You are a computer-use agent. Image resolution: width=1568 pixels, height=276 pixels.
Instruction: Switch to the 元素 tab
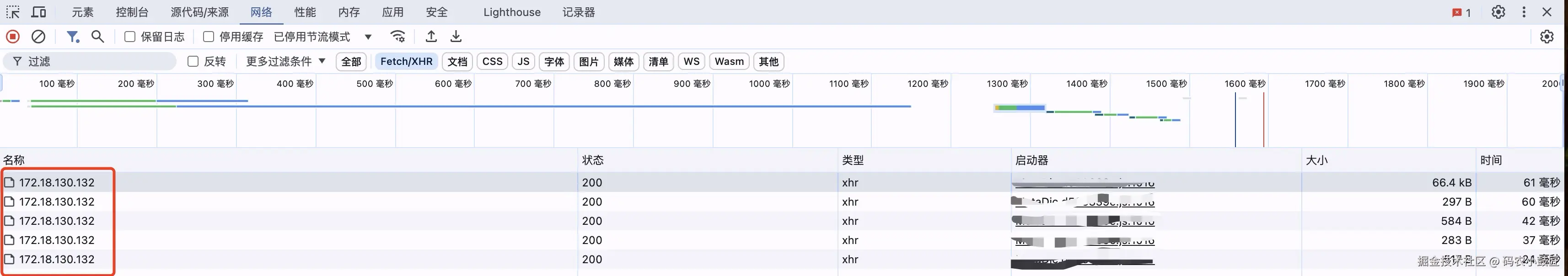[x=83, y=12]
